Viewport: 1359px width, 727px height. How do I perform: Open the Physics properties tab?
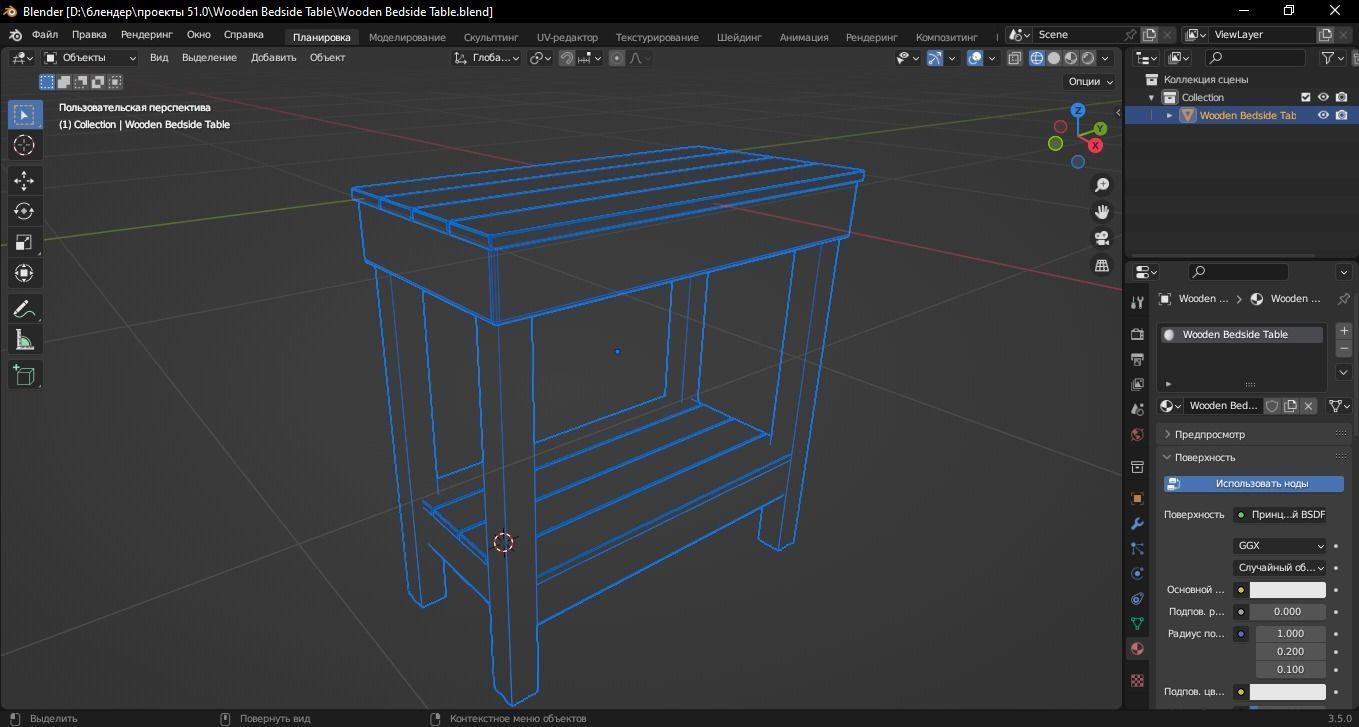pos(1137,573)
